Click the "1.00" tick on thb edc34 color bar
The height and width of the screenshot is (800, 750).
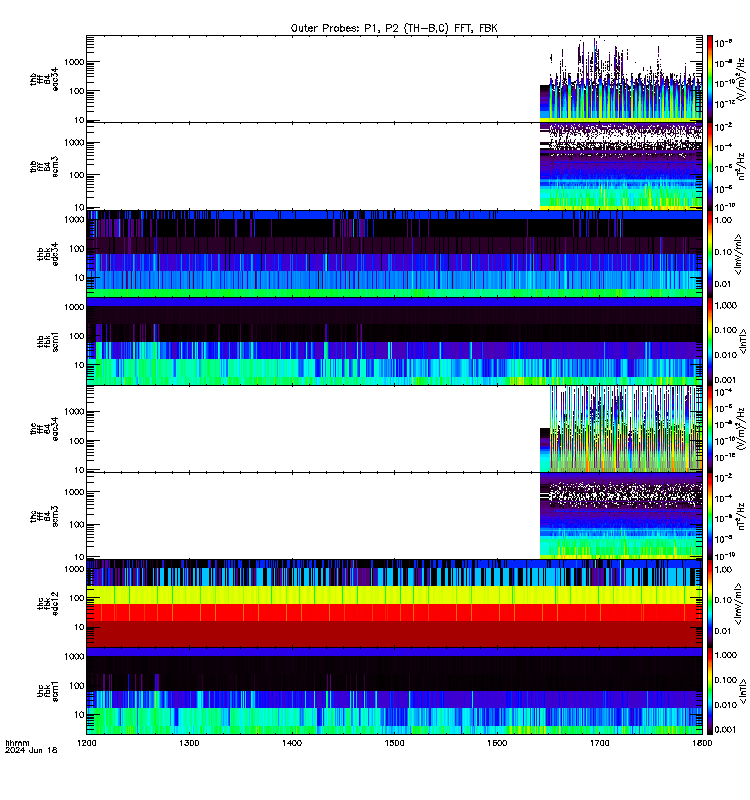click(723, 220)
